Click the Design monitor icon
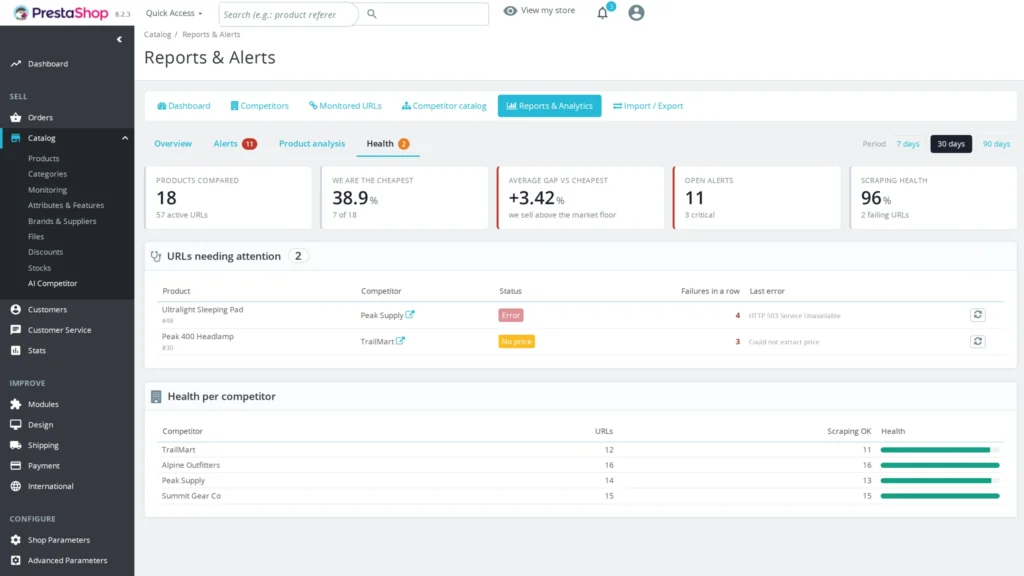This screenshot has height=576, width=1024. (16, 424)
